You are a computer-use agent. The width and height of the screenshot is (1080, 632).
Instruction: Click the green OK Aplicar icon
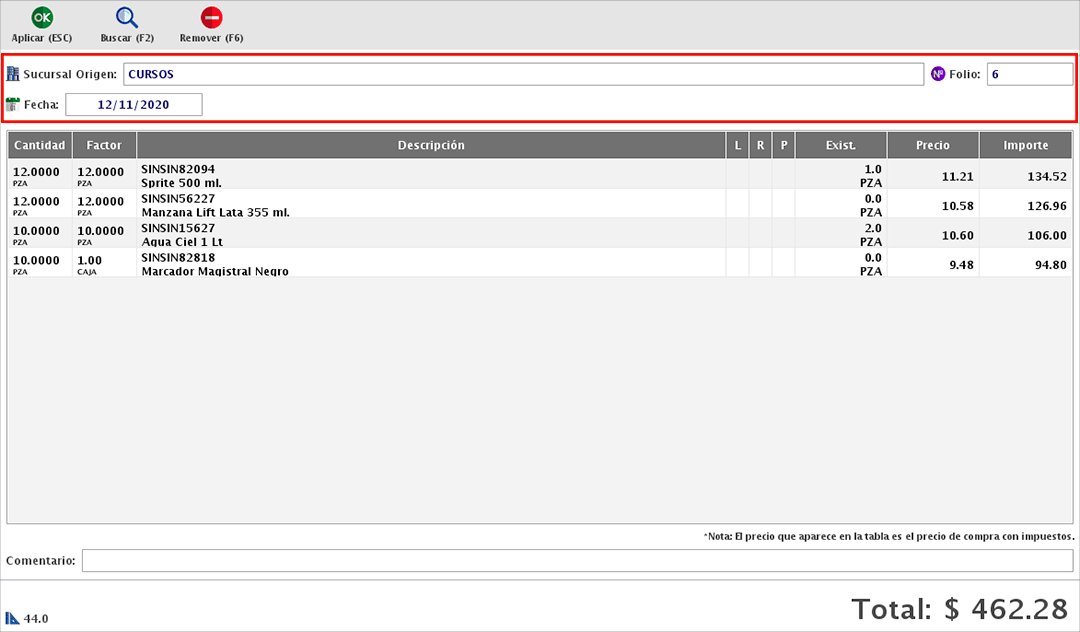click(41, 18)
